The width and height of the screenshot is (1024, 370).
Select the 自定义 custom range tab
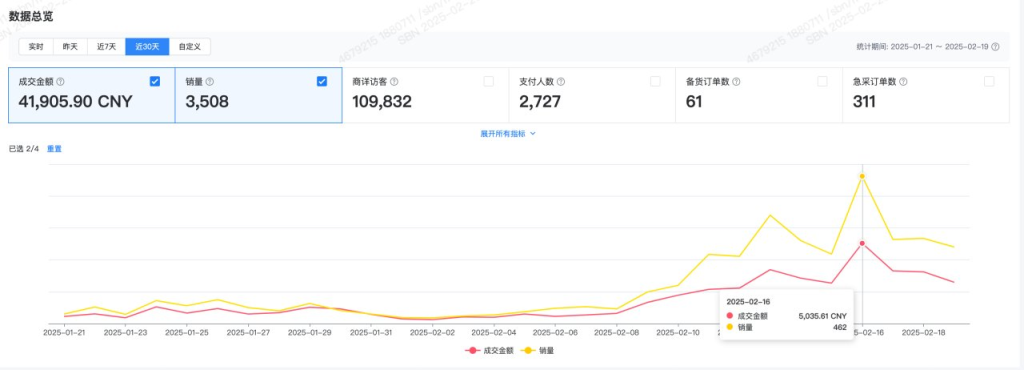coord(189,47)
